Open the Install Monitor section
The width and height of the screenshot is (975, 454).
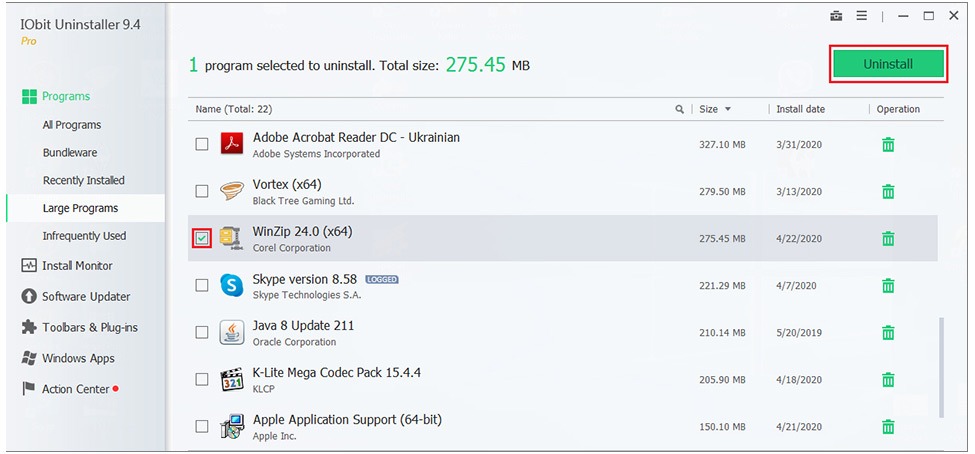(77, 266)
